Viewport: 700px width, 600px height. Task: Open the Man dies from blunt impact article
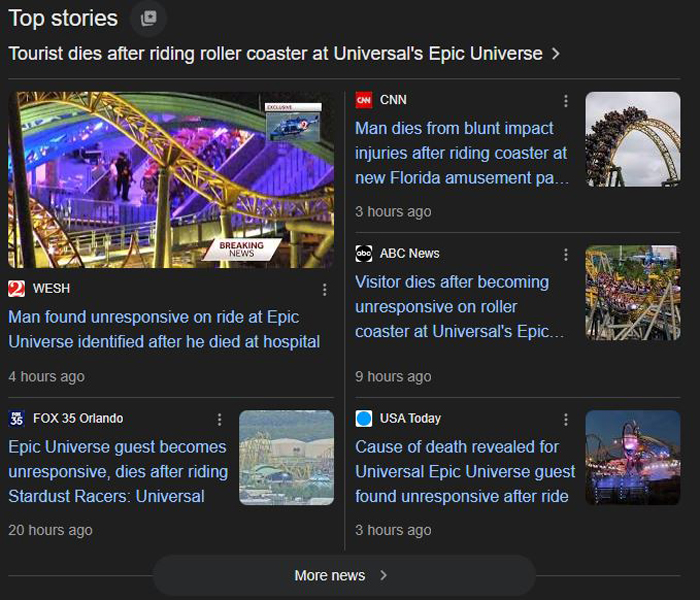pyautogui.click(x=462, y=153)
